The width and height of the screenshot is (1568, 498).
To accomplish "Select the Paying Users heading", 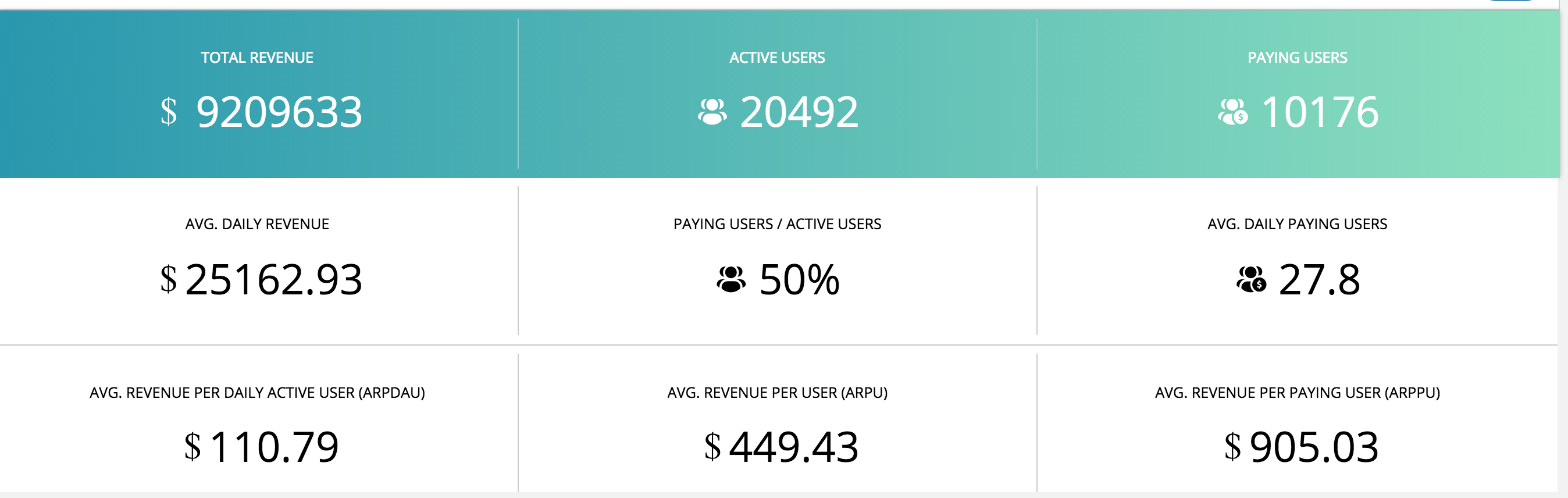I will pyautogui.click(x=1297, y=58).
